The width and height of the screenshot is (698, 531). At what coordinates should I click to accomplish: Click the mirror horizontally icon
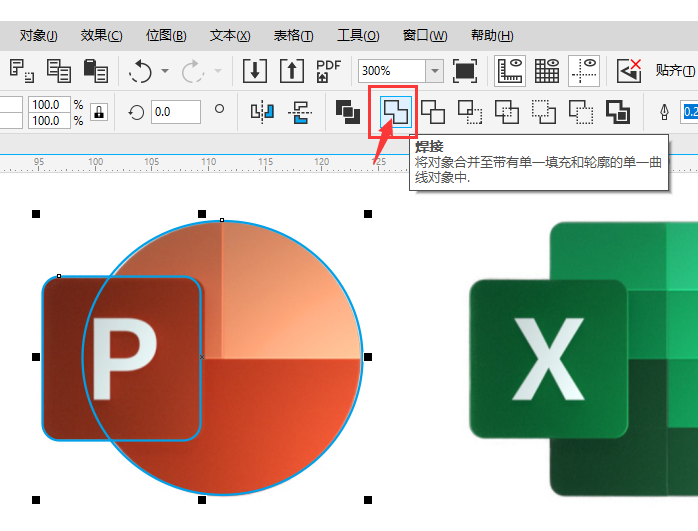coord(262,112)
